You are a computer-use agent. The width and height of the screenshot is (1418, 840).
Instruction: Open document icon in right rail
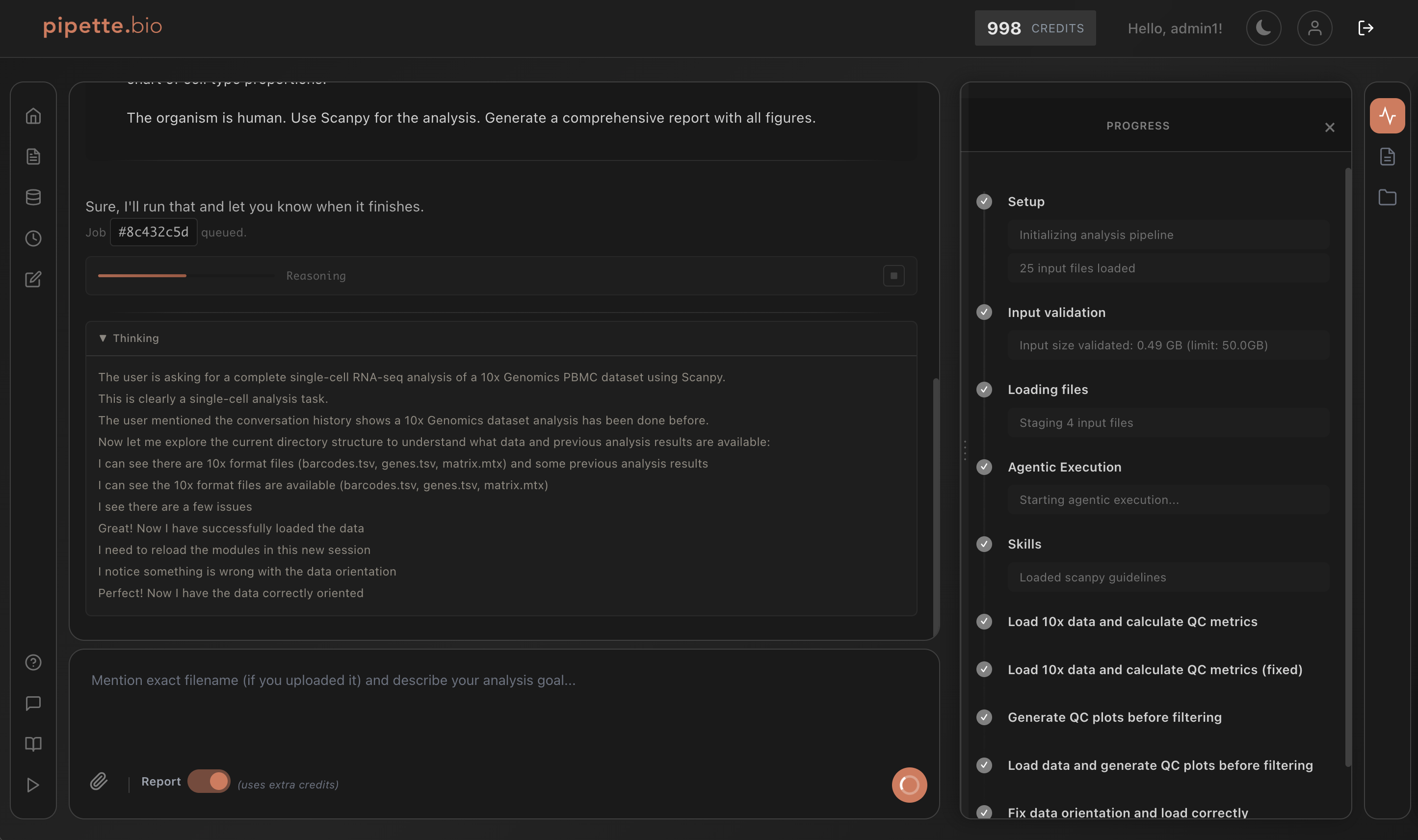[x=1387, y=157]
